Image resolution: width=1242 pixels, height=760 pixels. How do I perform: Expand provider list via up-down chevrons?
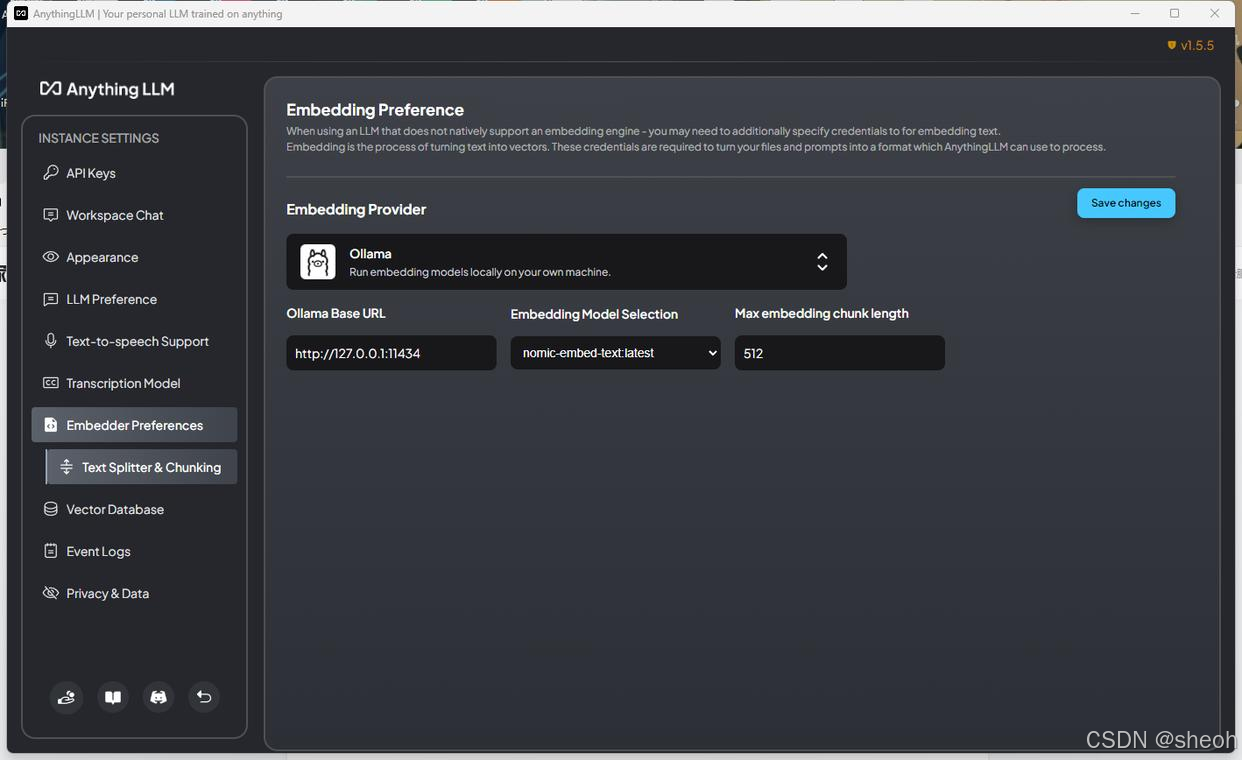coord(822,262)
